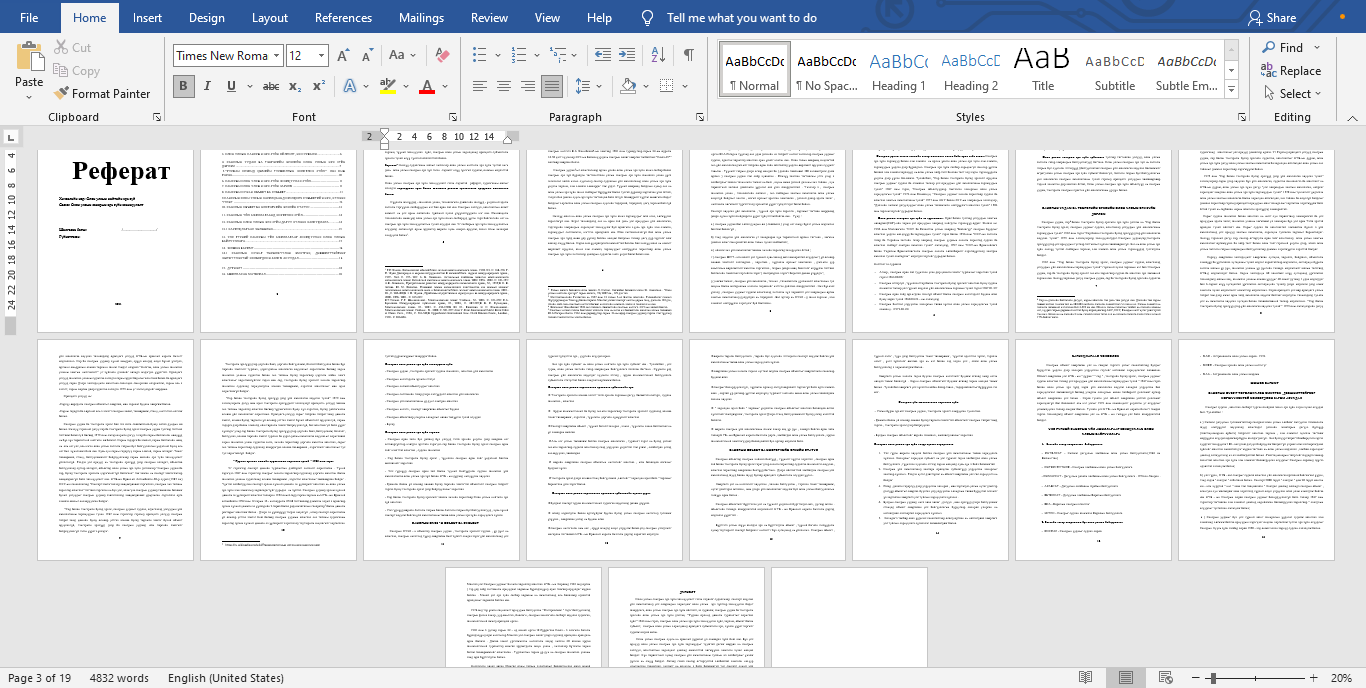The height and width of the screenshot is (688, 1366).
Task: Click the Replace button in Editing
Action: [1290, 71]
